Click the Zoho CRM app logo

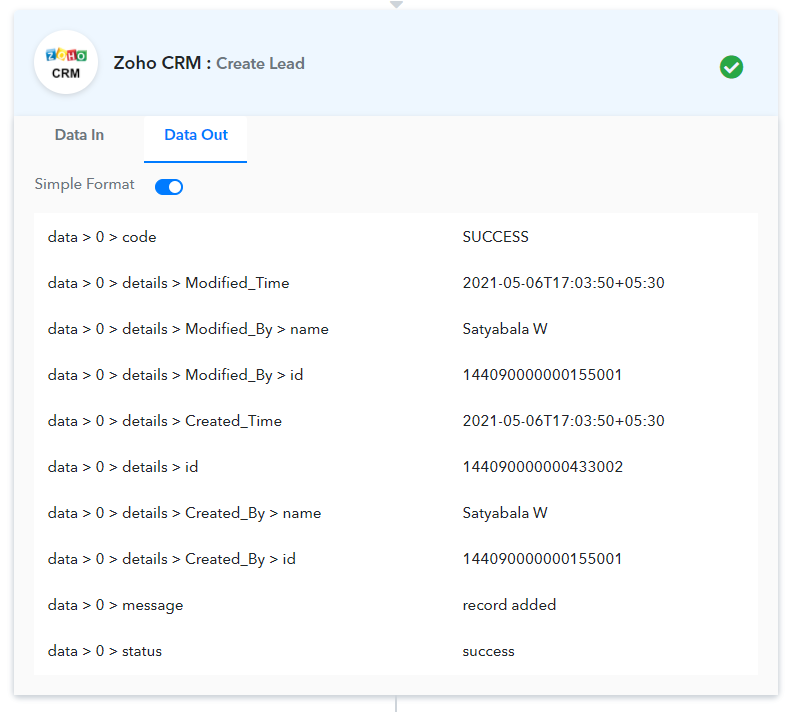click(x=66, y=63)
